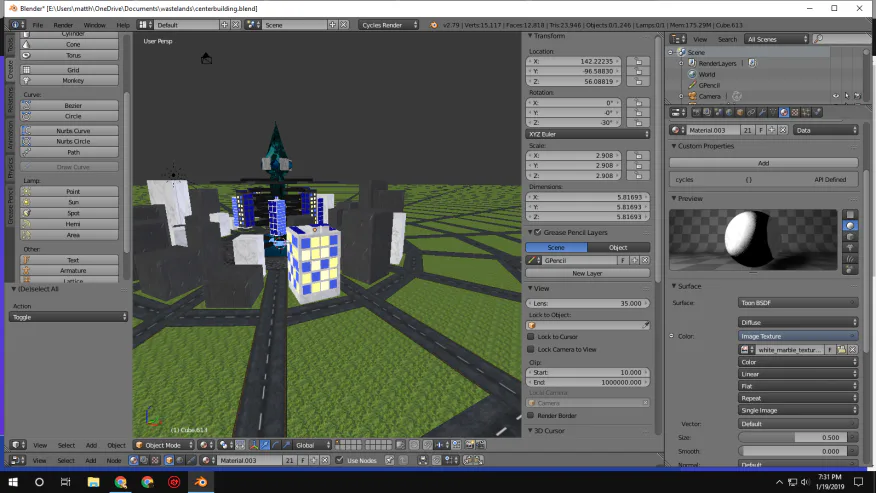Image resolution: width=876 pixels, height=493 pixels.
Task: Click the material preview sphere thumbnail
Action: click(753, 240)
